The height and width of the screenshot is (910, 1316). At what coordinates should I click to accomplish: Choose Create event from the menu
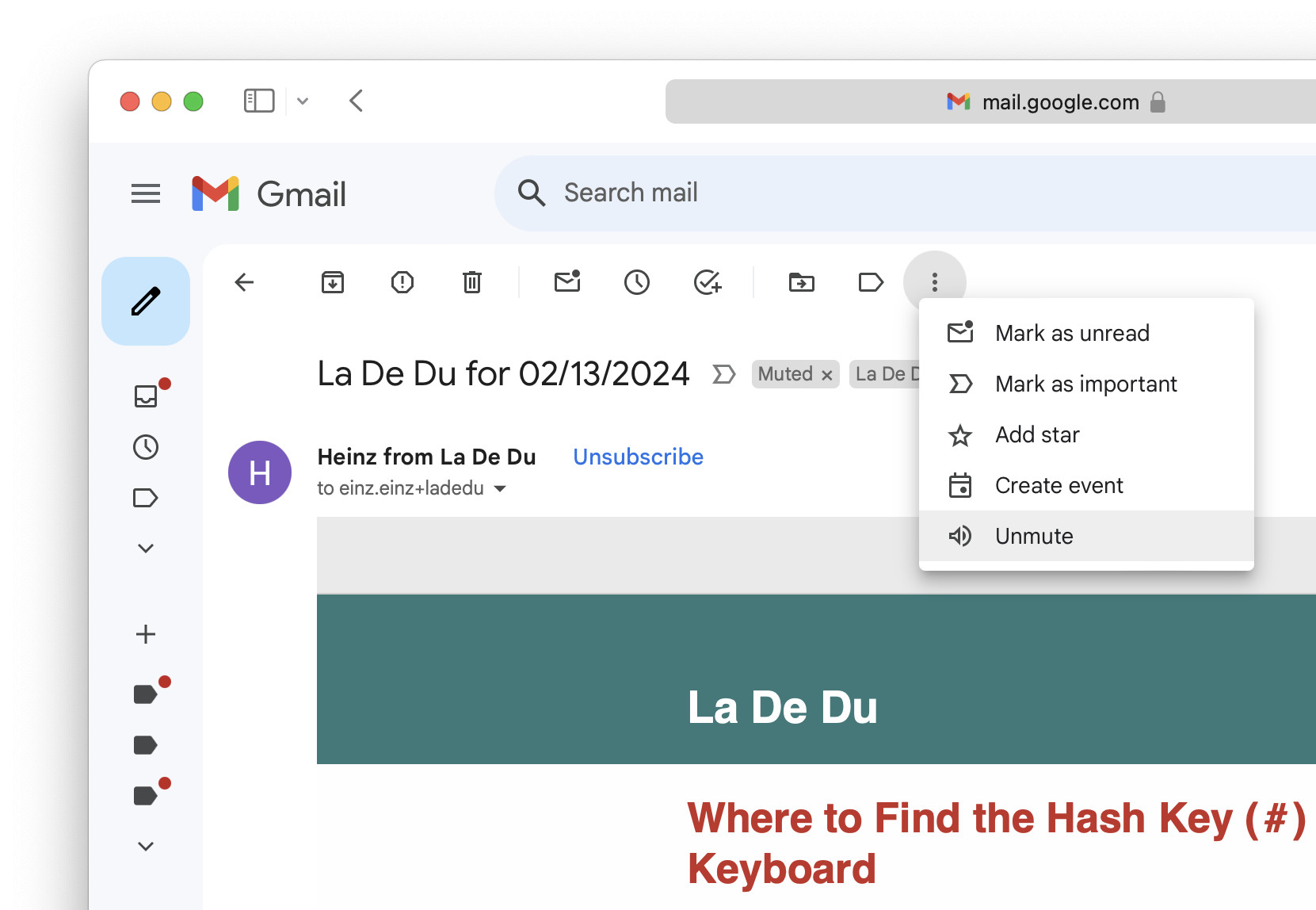click(1086, 485)
